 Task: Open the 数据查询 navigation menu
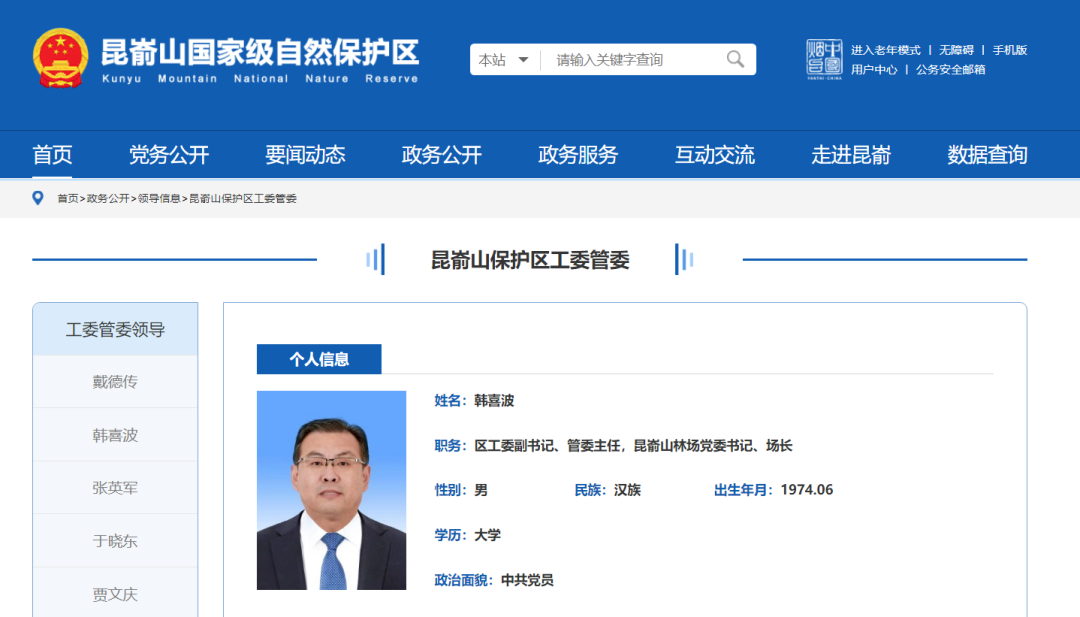(986, 154)
